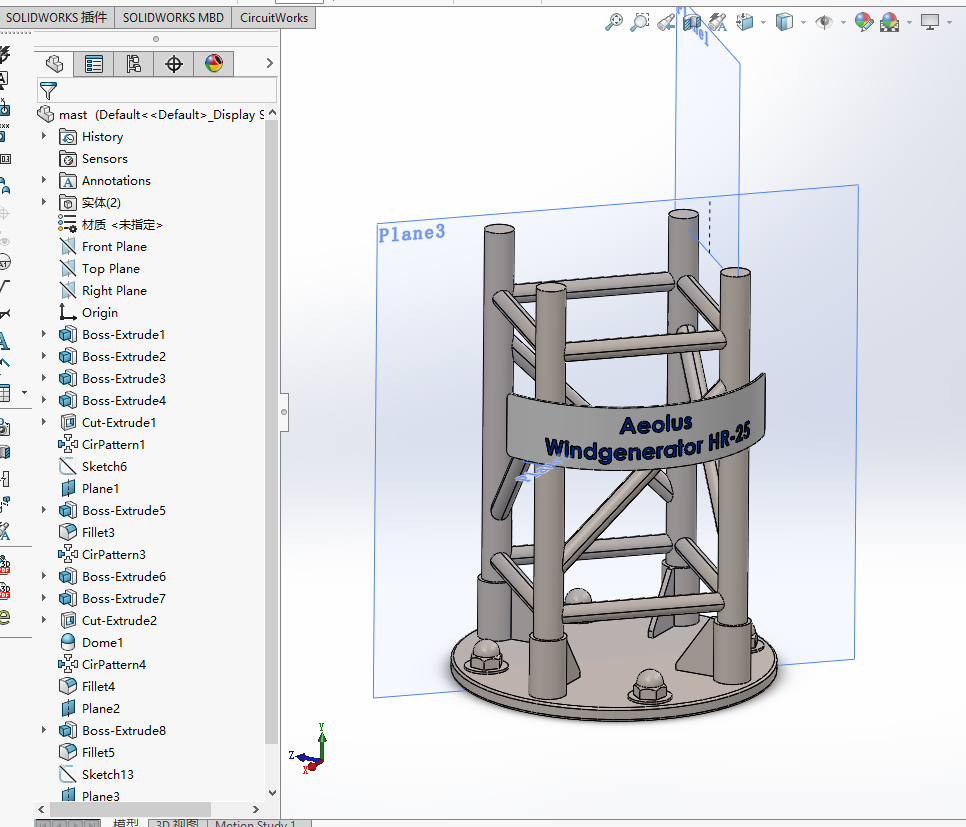
Task: Click the View Settings monitor icon
Action: [930, 22]
